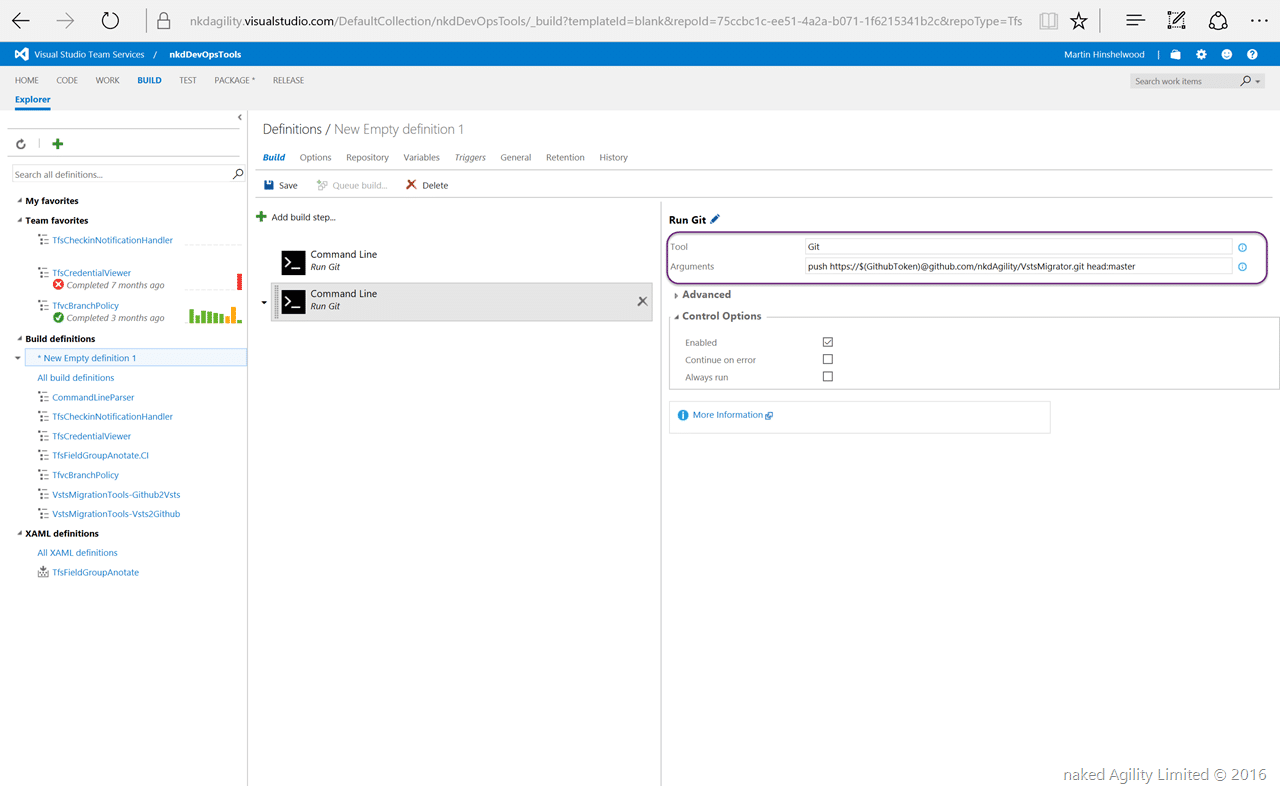Open the help question mark icon
This screenshot has width=1280, height=786.
pos(1252,54)
